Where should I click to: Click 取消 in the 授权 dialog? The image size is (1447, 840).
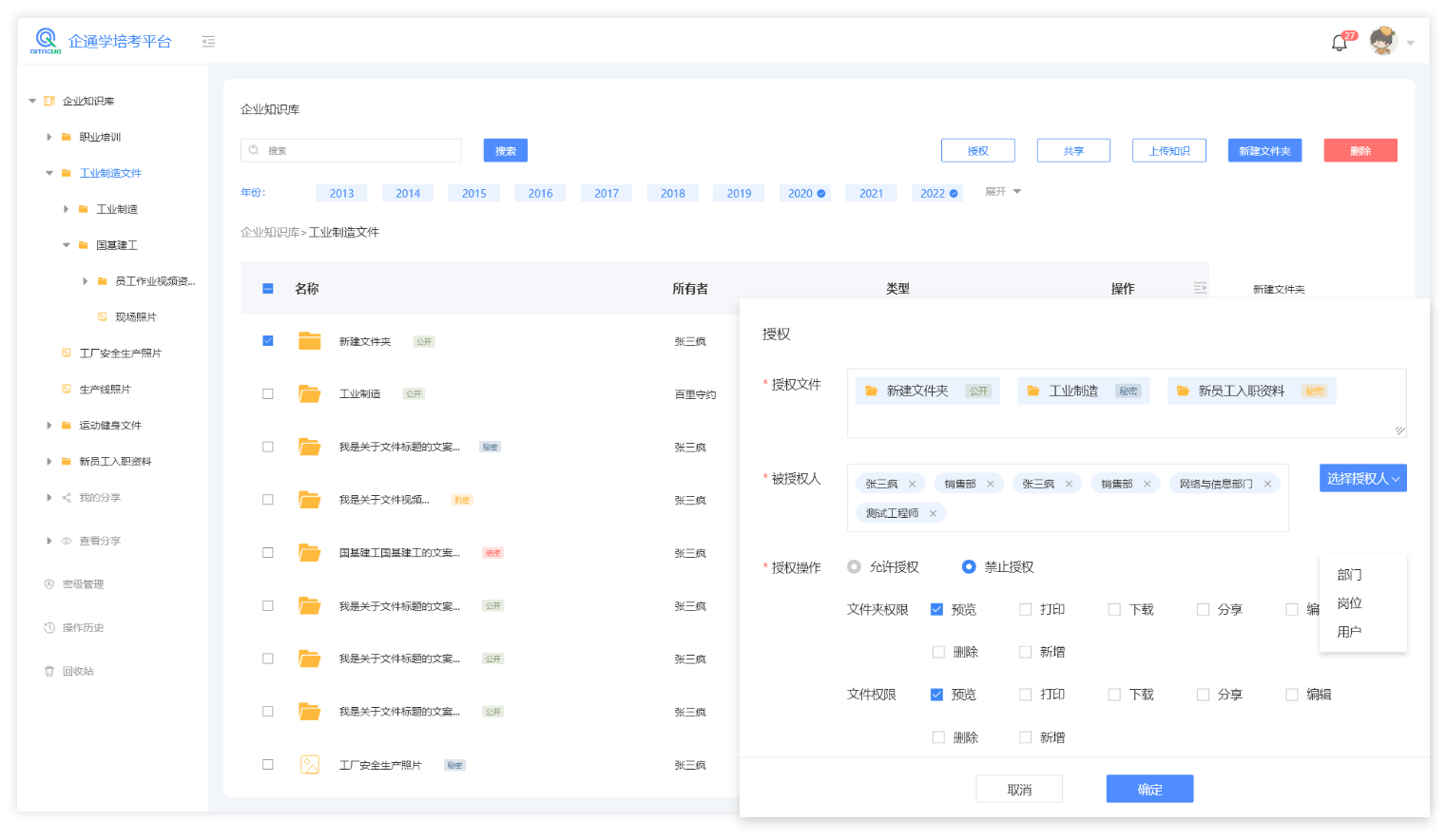pos(1019,789)
